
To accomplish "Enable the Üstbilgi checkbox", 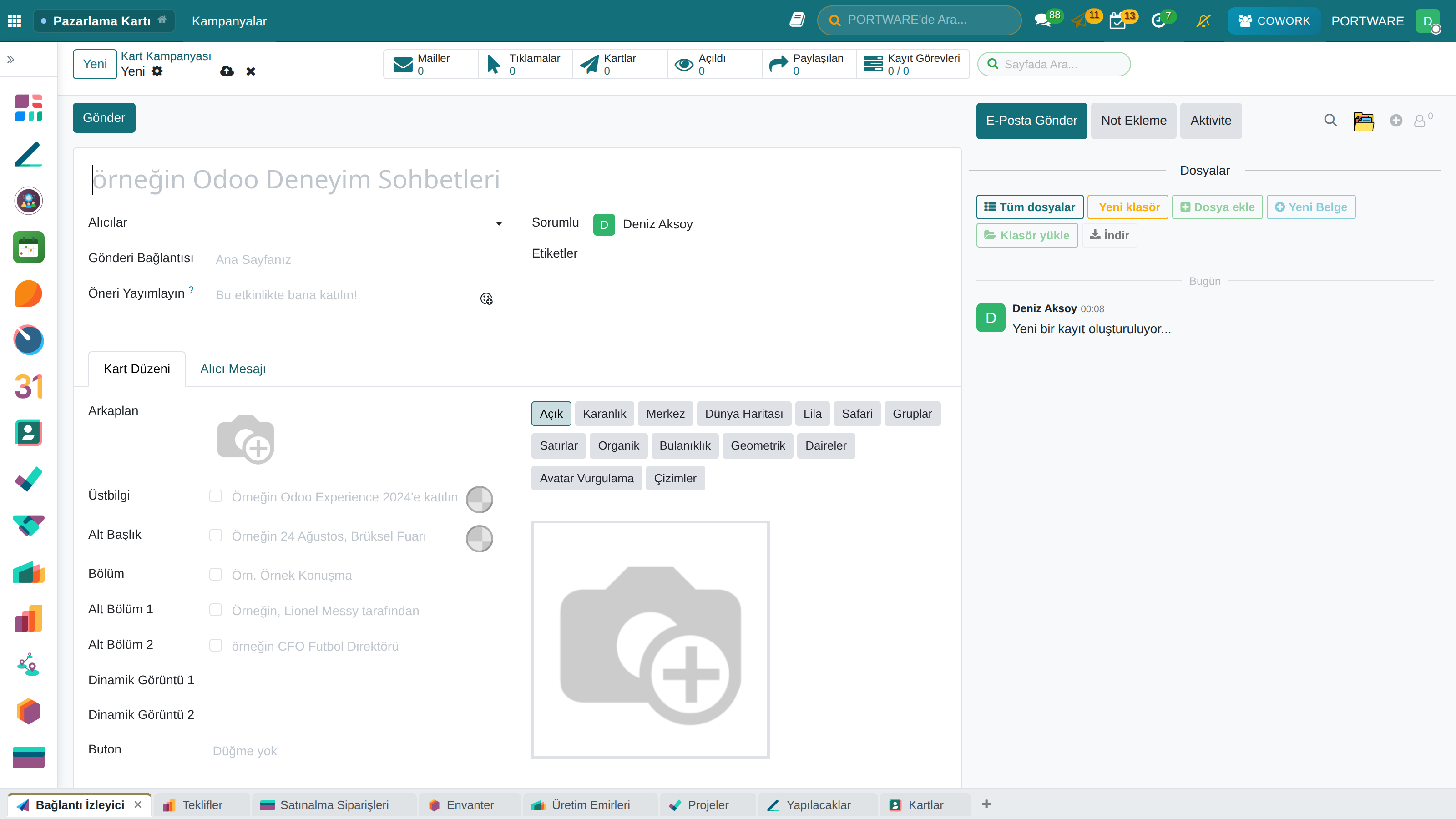I will point(215,495).
